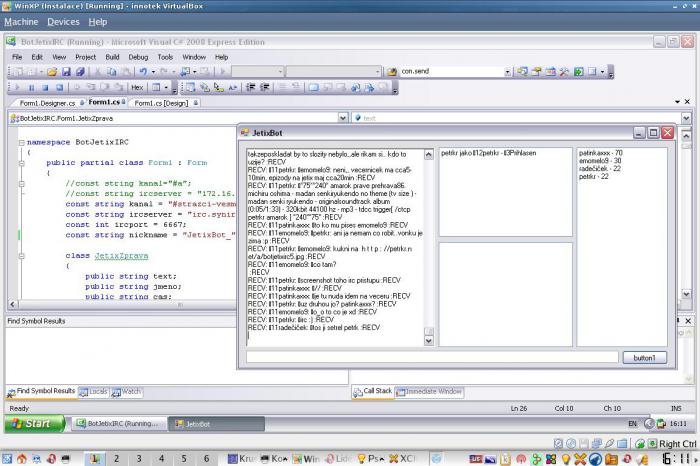Click the Find in Files icon

click(392, 71)
